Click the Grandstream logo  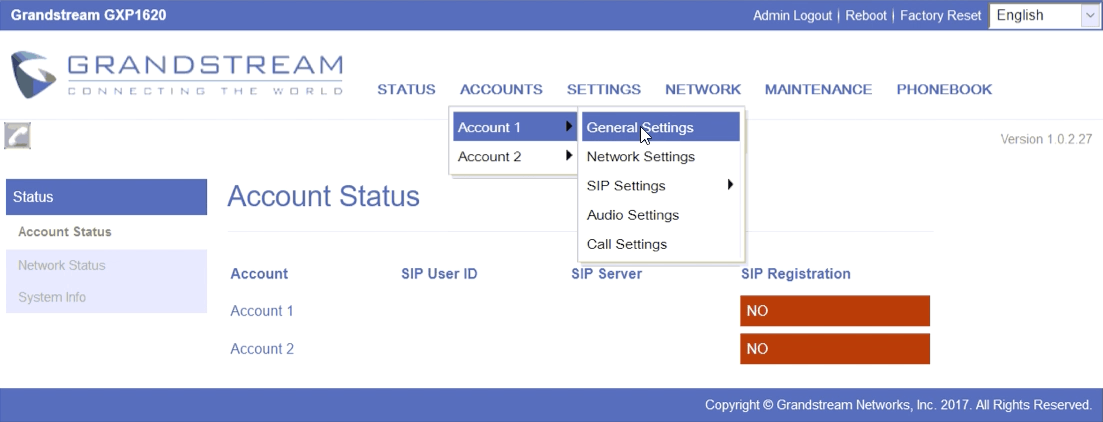pyautogui.click(x=177, y=75)
